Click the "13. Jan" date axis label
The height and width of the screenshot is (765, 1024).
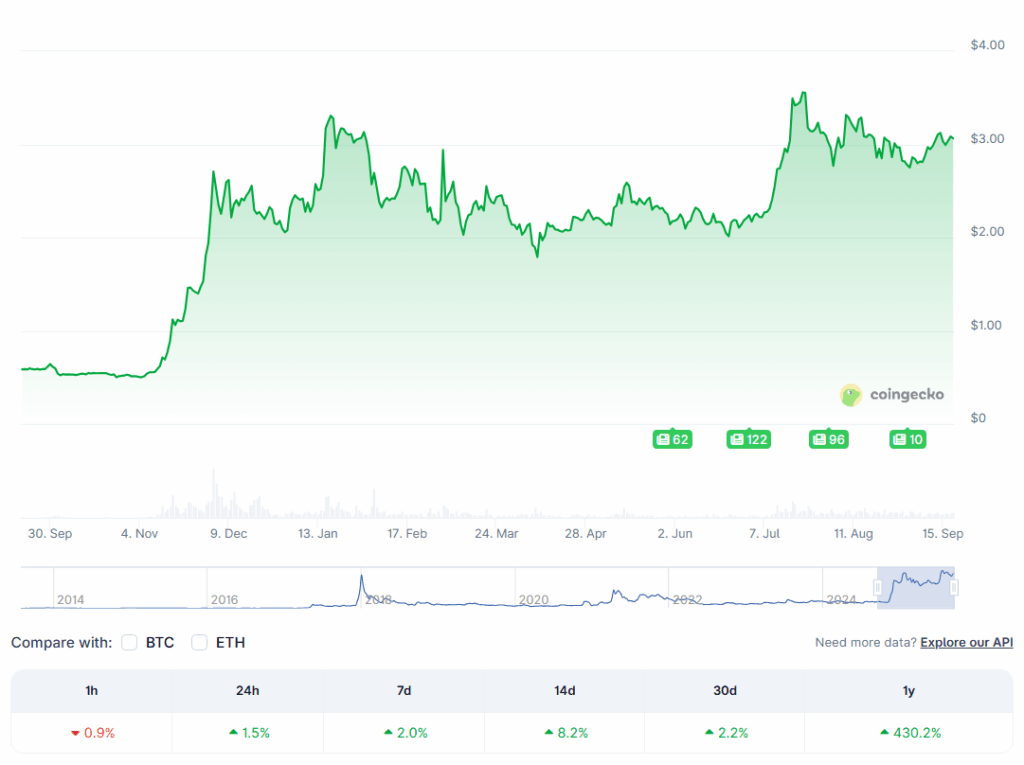pos(318,533)
